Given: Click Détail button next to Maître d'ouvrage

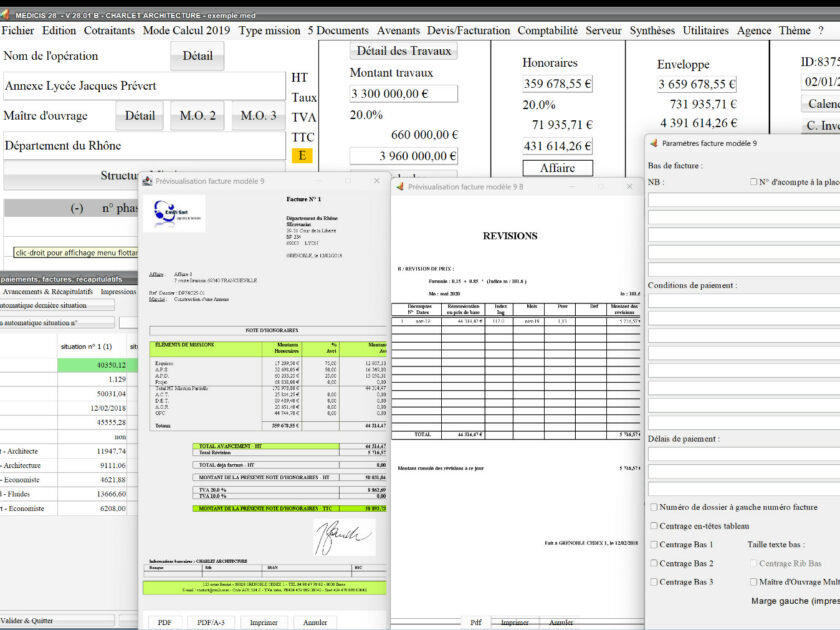Looking at the screenshot, I should click(x=140, y=116).
